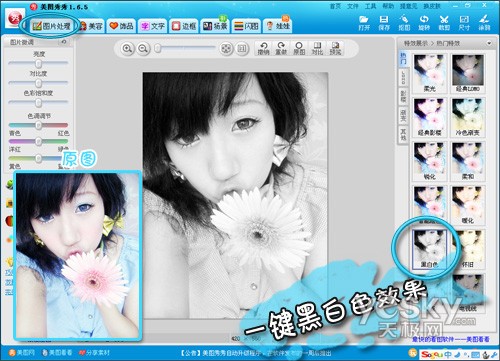Open the 工具 menu
The width and height of the screenshot is (500, 361).
point(370,6)
